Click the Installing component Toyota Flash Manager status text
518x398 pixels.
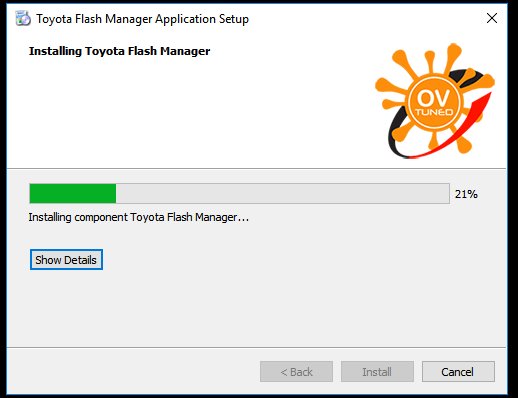coord(138,217)
